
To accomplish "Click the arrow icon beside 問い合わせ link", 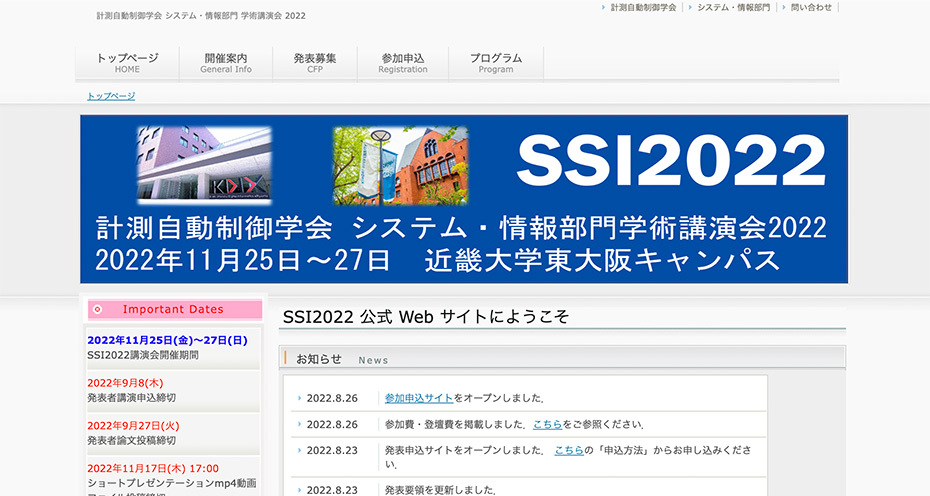I will pos(784,8).
